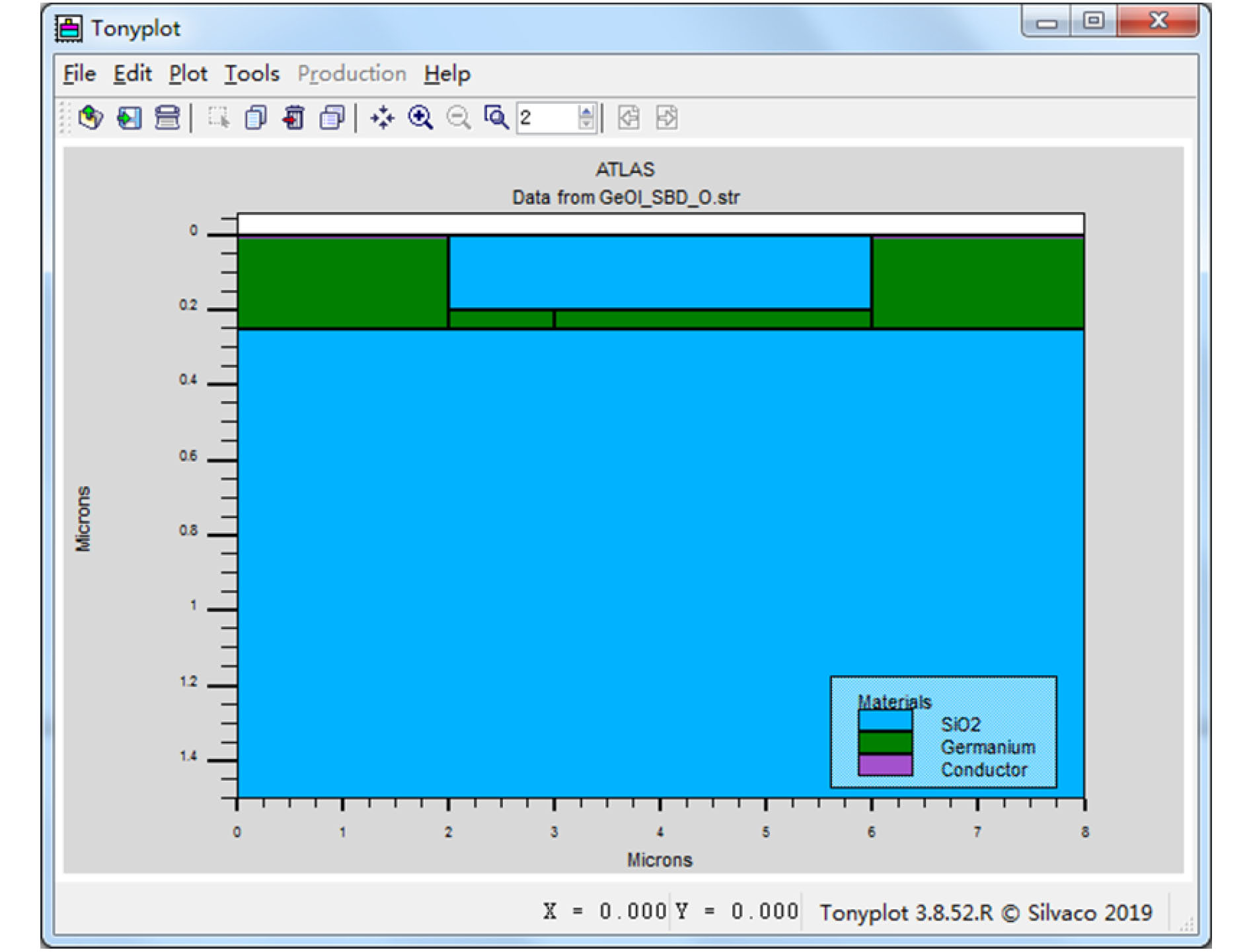Click the zoom in magnifier icon
1249x952 pixels.
tap(420, 118)
